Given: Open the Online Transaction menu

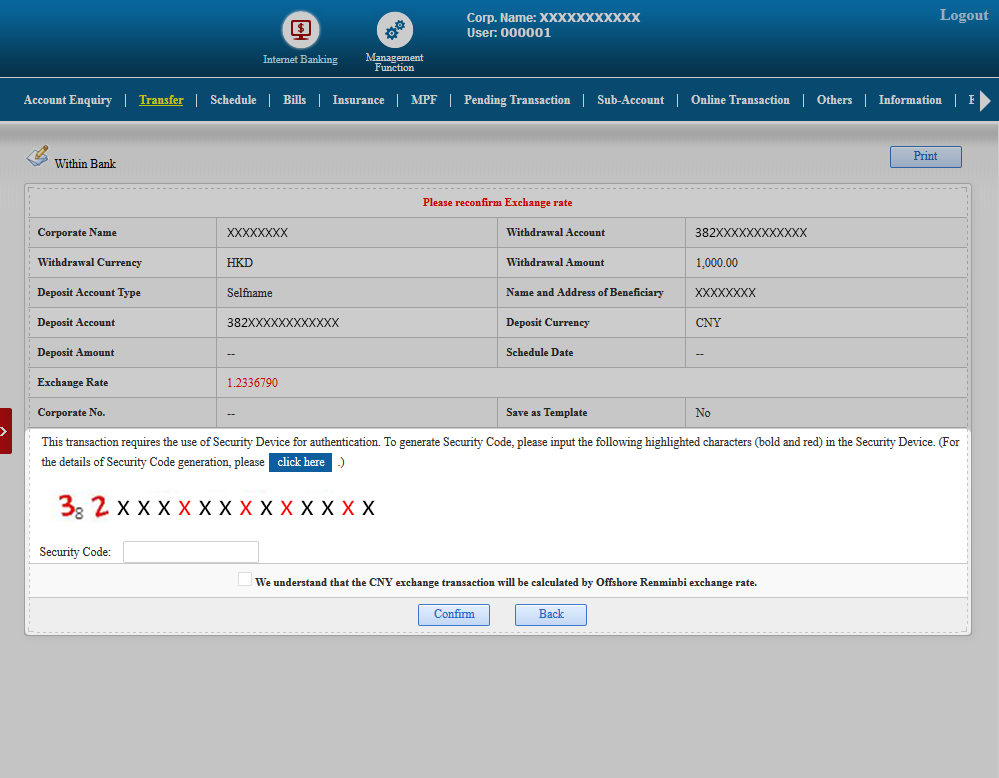Looking at the screenshot, I should [x=740, y=100].
